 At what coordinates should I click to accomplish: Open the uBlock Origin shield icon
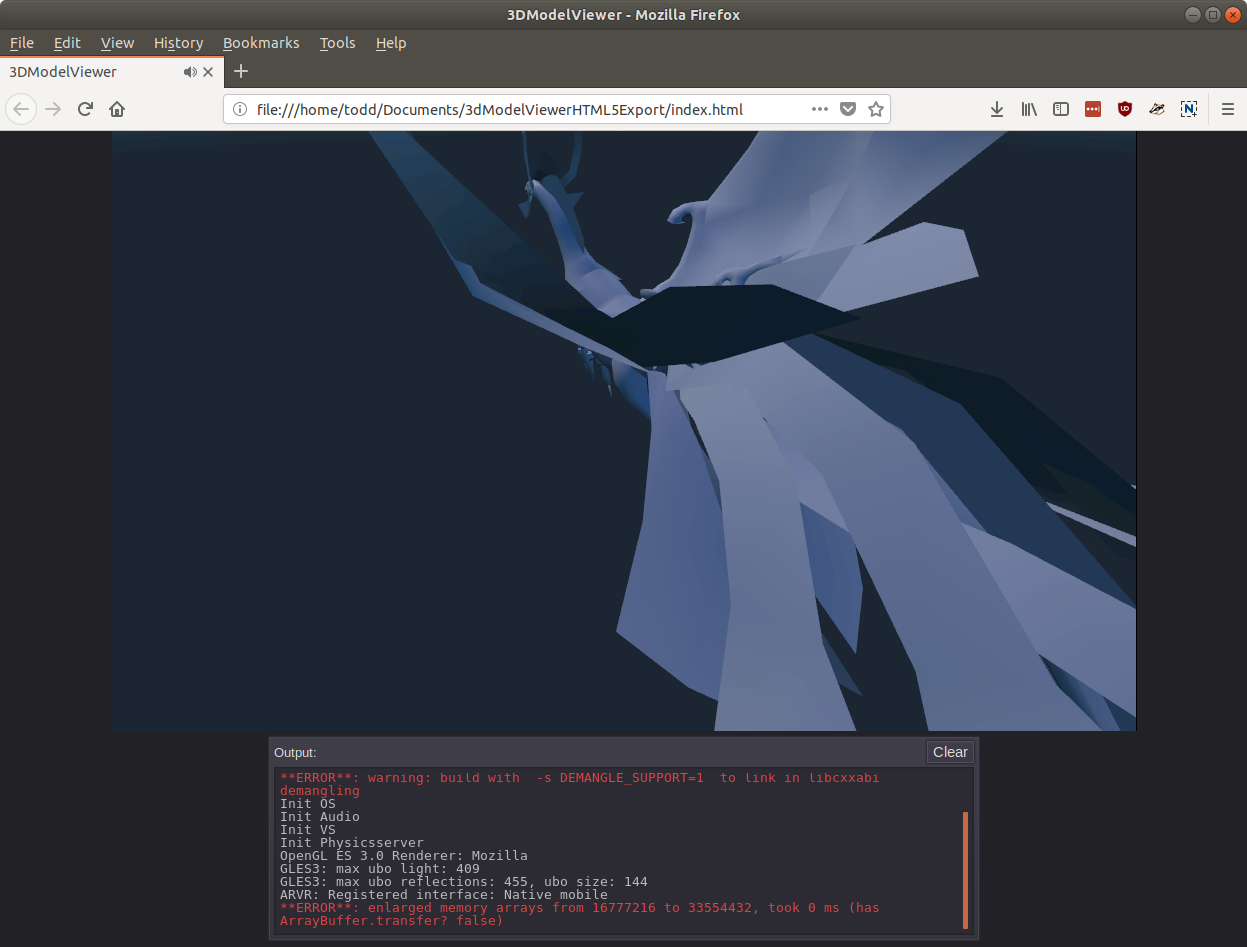[x=1125, y=109]
